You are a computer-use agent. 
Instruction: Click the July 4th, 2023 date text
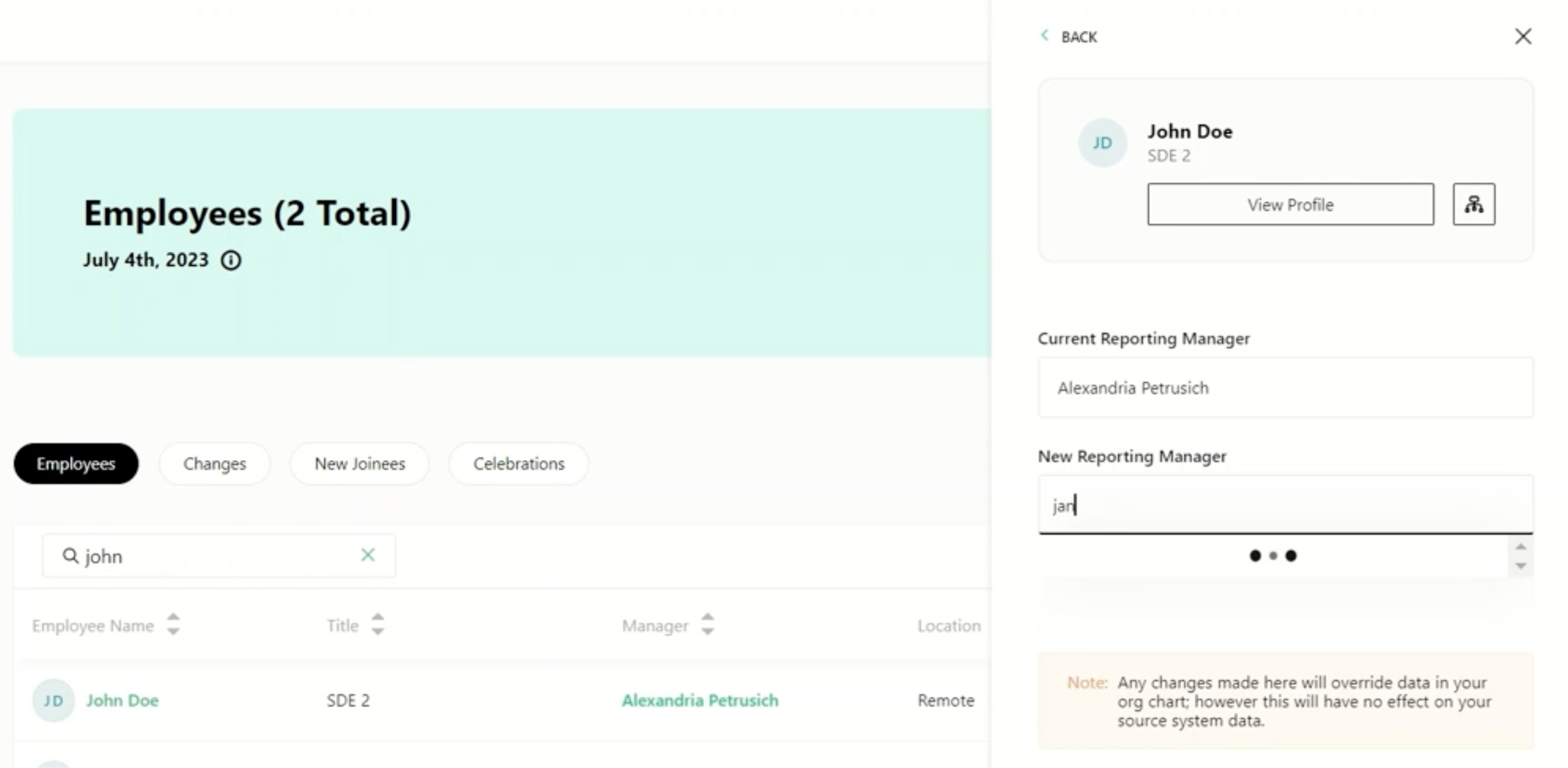145,260
